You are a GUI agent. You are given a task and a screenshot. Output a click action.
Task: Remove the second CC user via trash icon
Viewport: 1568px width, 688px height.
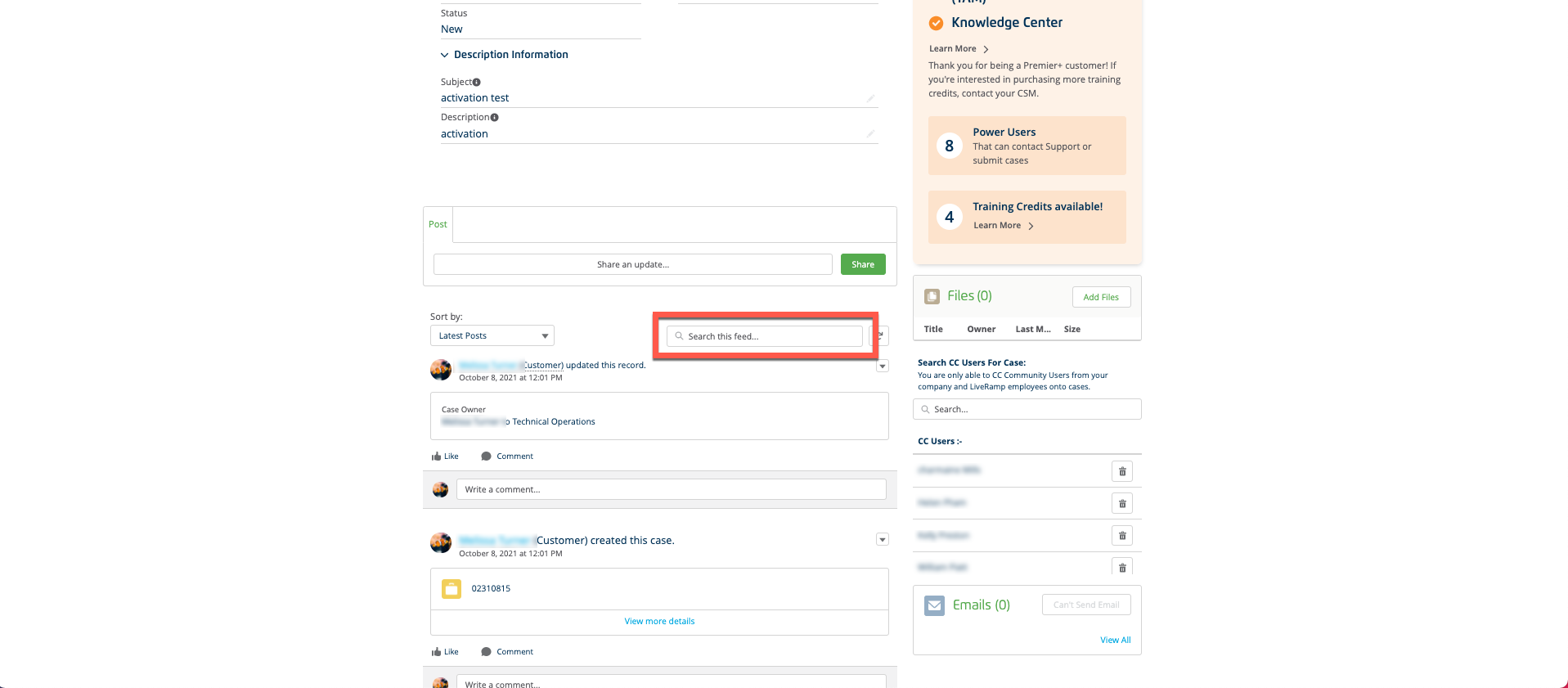pyautogui.click(x=1121, y=504)
